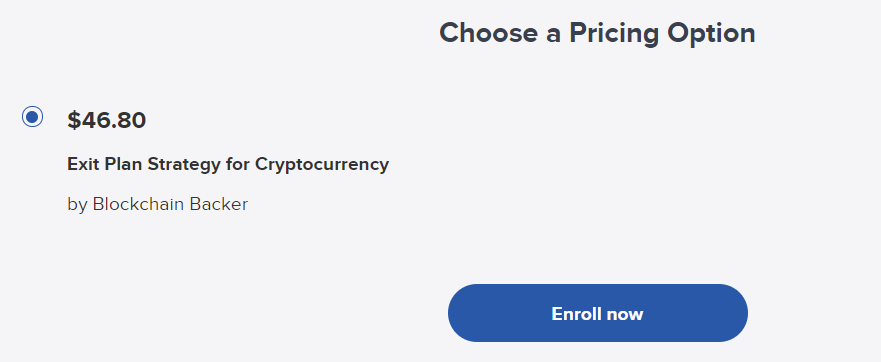Click the words Exit Plan in course title

coord(105,164)
